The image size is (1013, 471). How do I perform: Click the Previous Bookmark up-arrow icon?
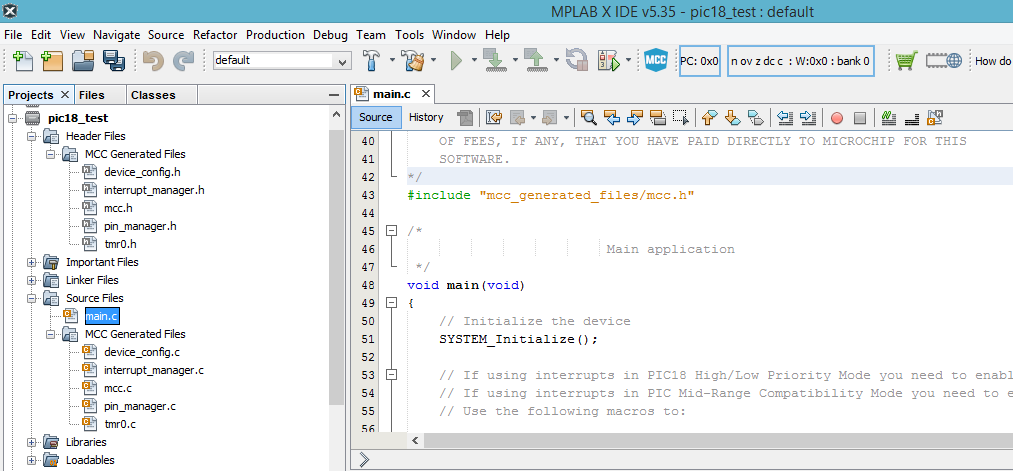[709, 118]
